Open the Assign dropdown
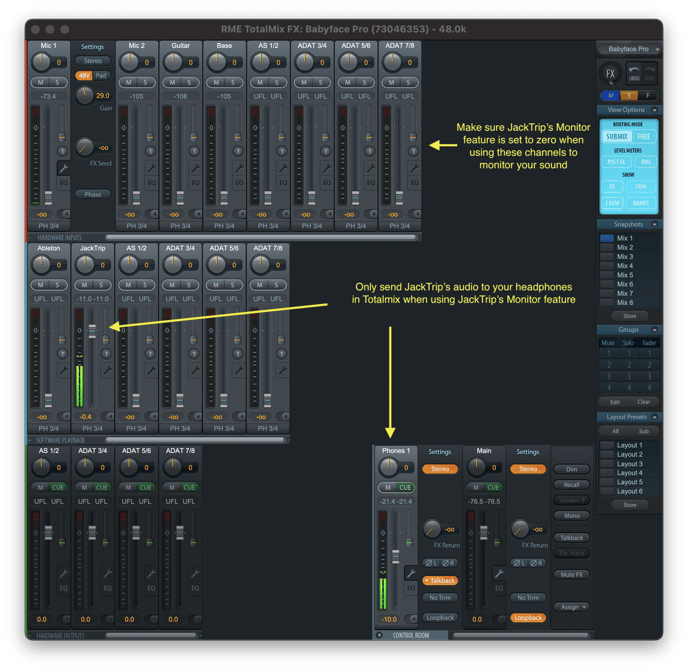688x671 pixels. (572, 607)
